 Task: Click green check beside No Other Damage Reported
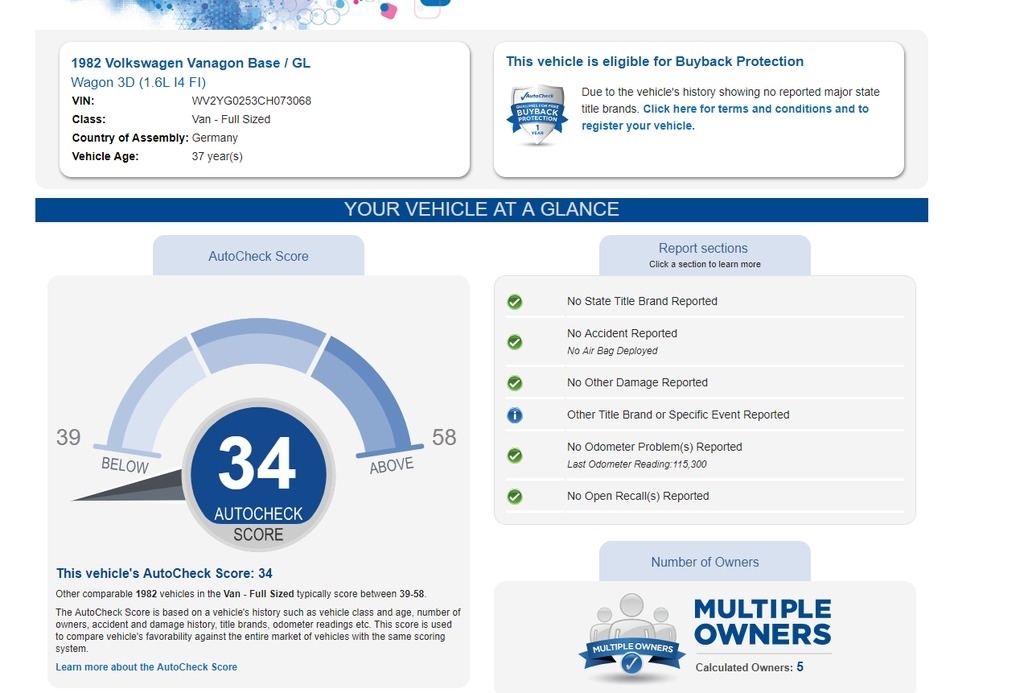(515, 383)
